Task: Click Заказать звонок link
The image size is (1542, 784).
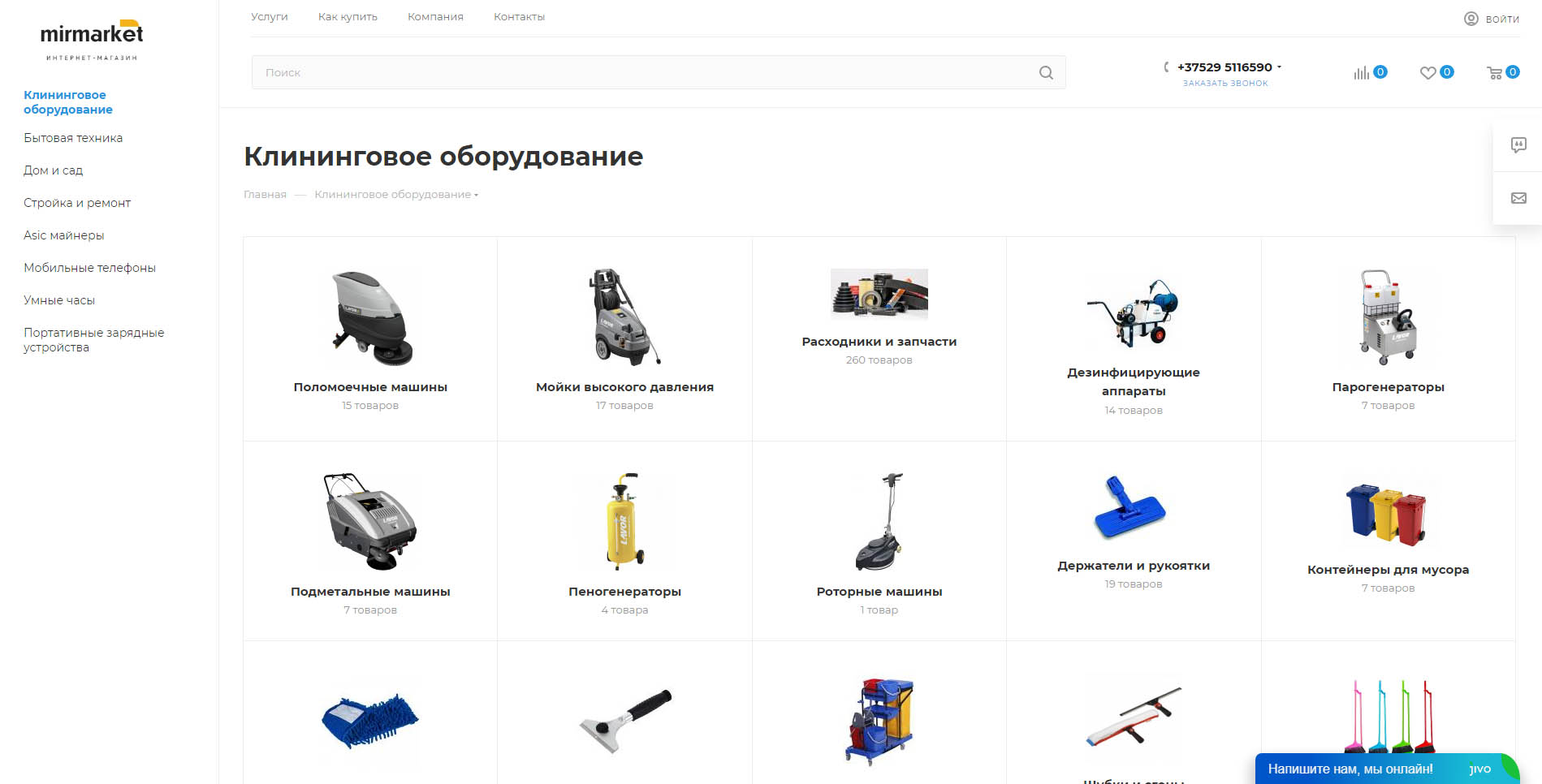Action: click(x=1225, y=84)
